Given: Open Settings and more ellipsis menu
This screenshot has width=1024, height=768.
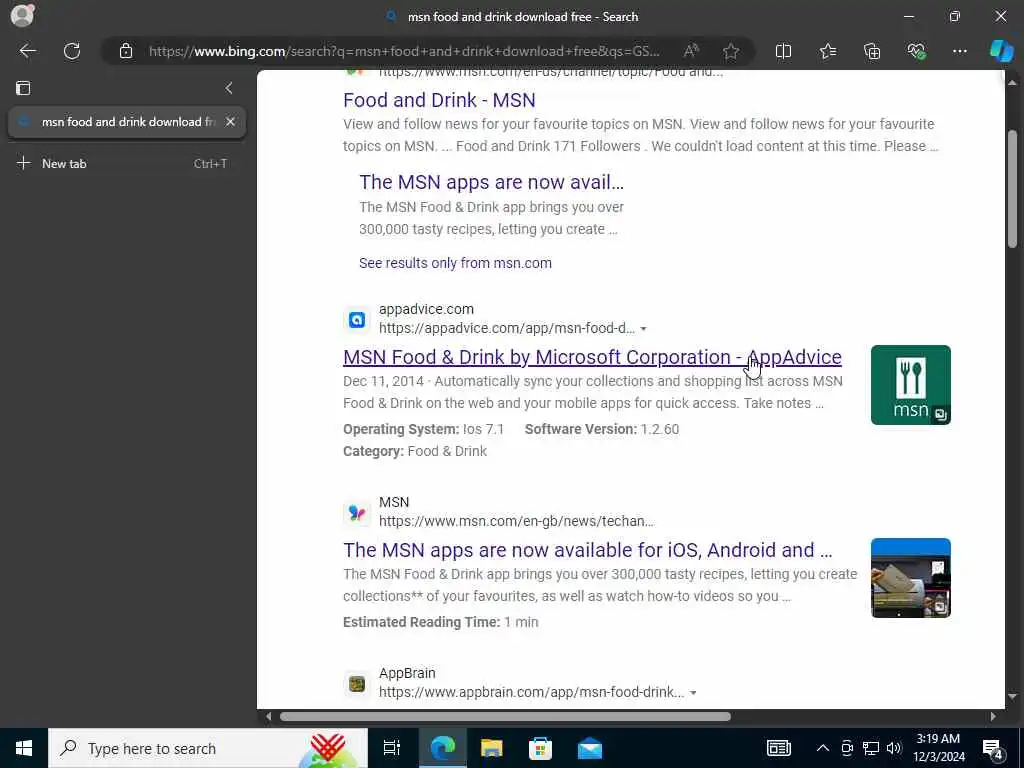Looking at the screenshot, I should [959, 51].
